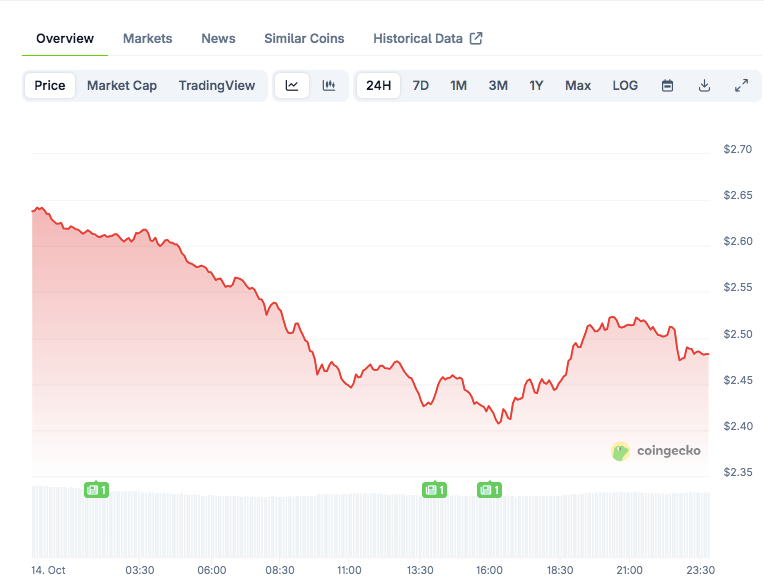Viewport: 764px width, 583px height.
Task: Select the 24H time range
Action: pos(379,86)
